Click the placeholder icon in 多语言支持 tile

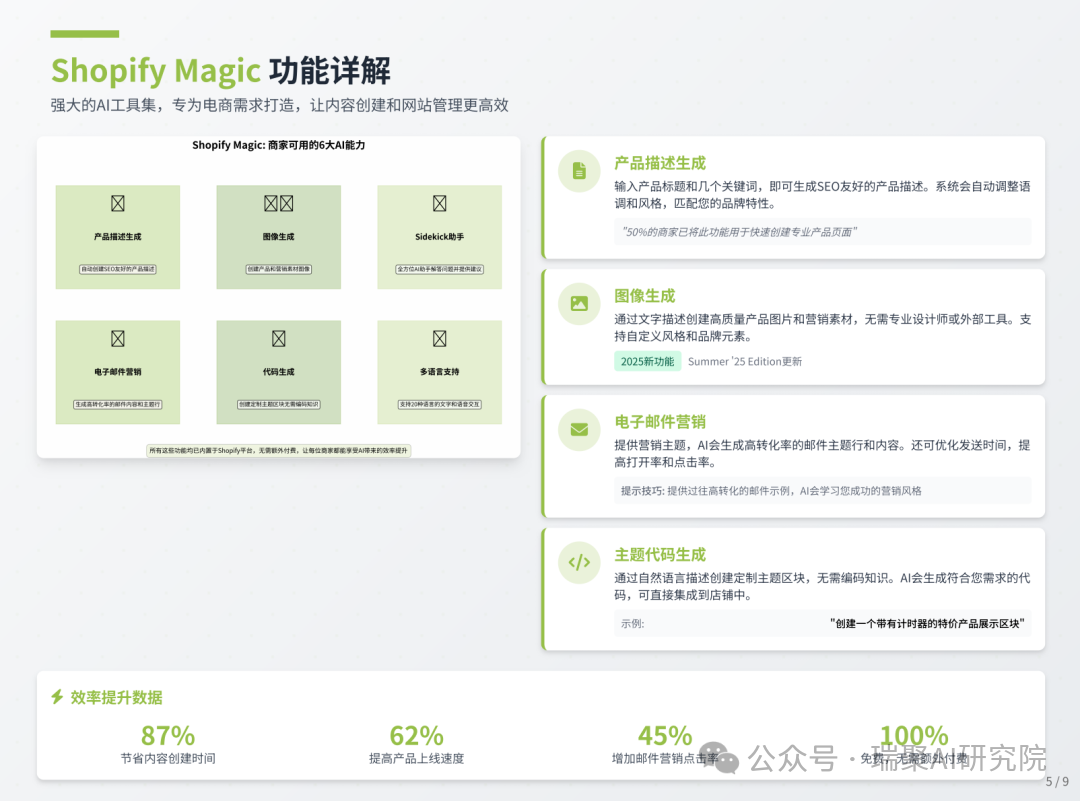[439, 338]
